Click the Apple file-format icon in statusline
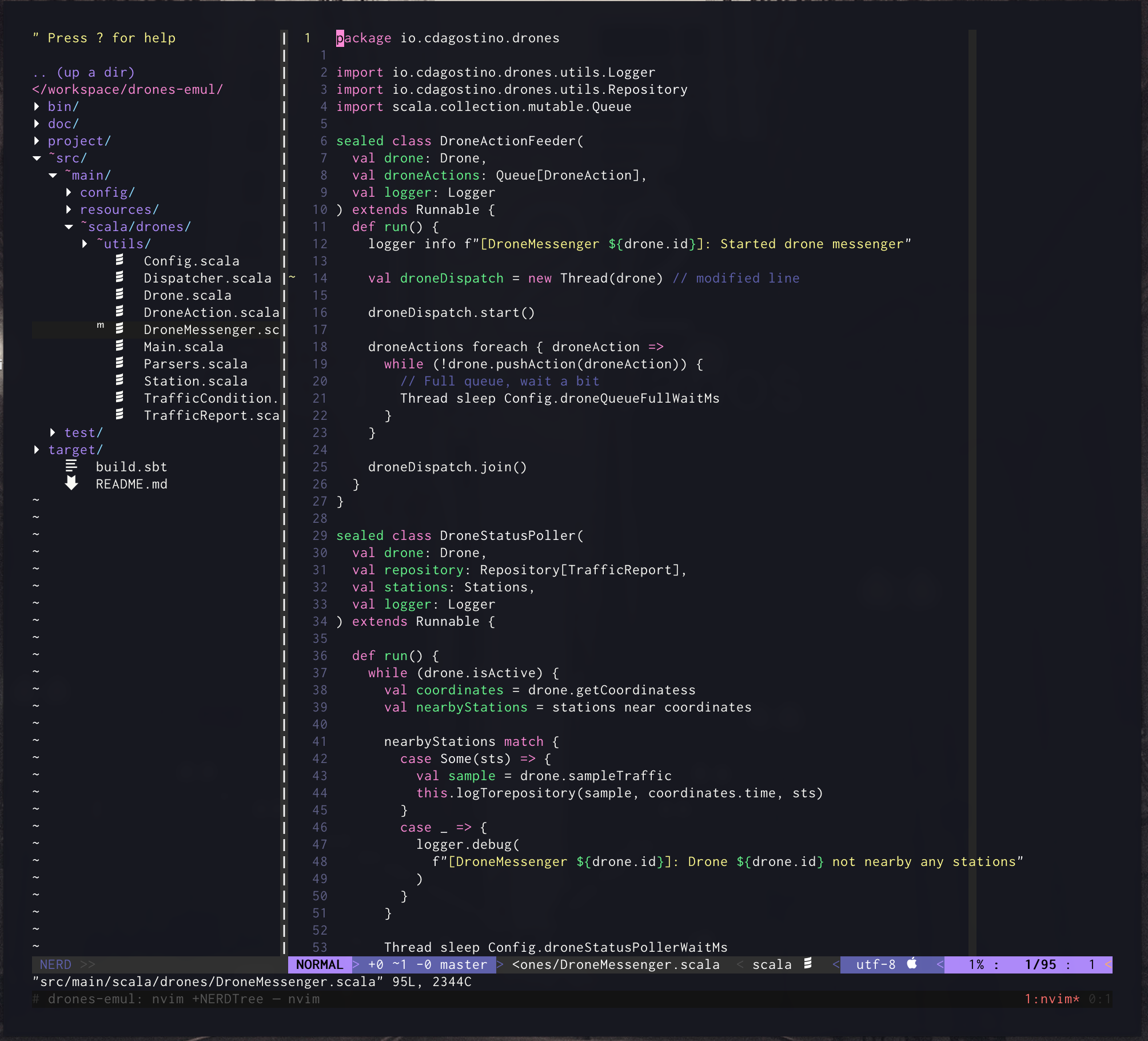 pos(912,964)
